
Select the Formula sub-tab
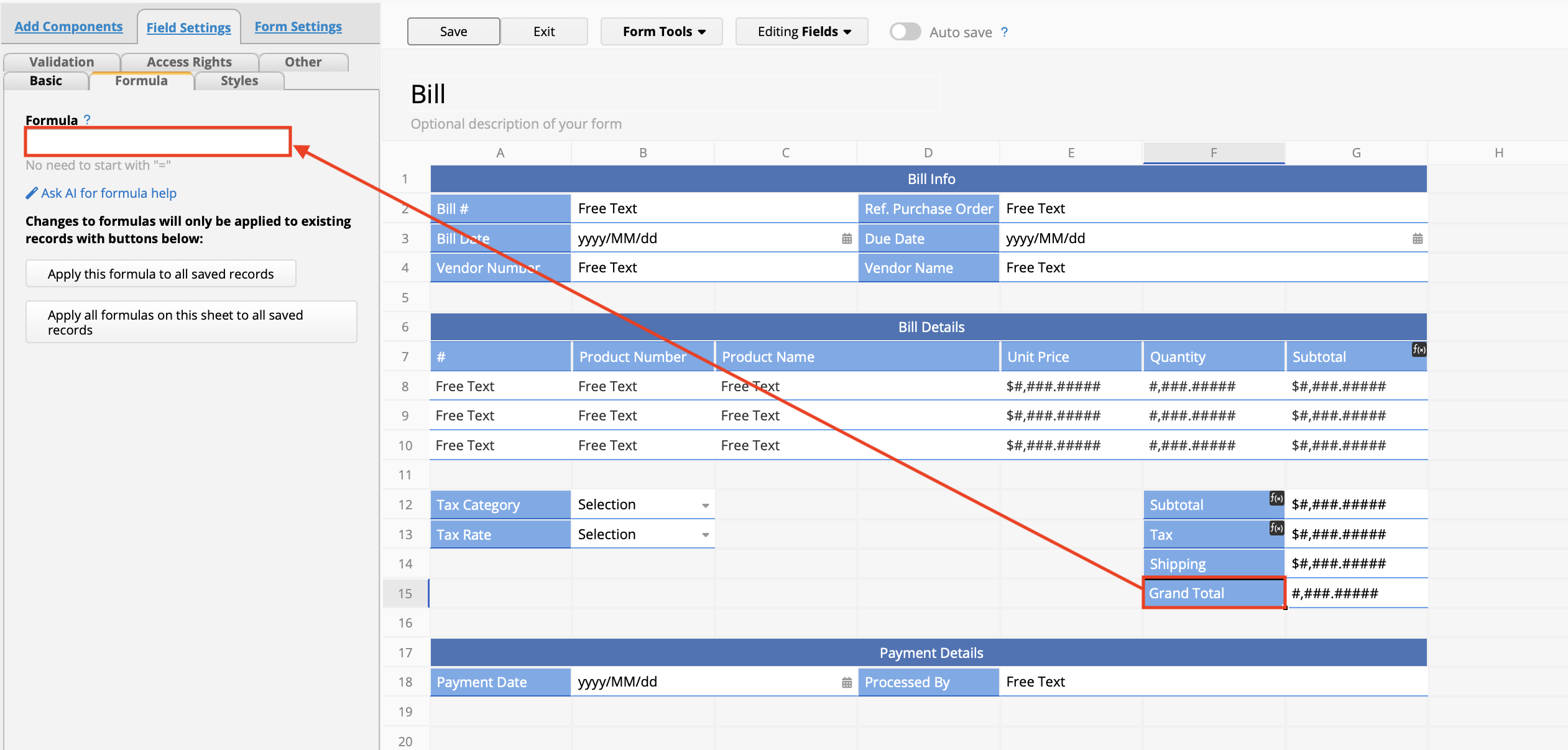(141, 80)
